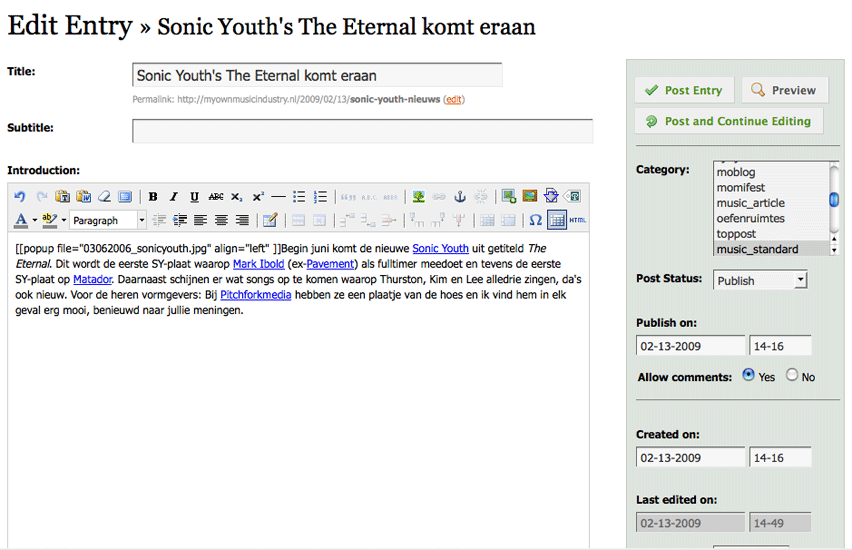
Task: Toggle bold formatting
Action: pyautogui.click(x=153, y=197)
